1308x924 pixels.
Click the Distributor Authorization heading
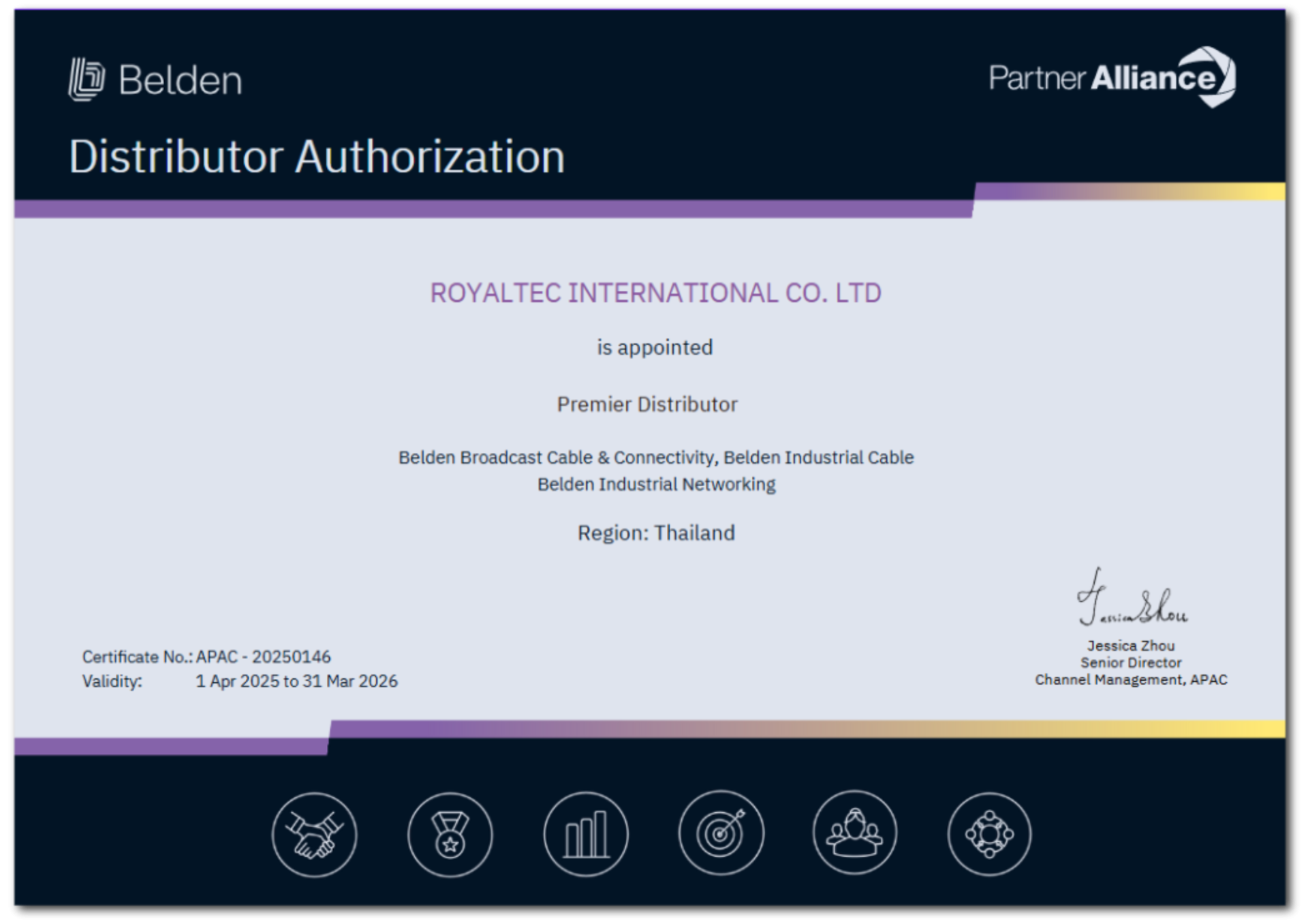click(317, 157)
